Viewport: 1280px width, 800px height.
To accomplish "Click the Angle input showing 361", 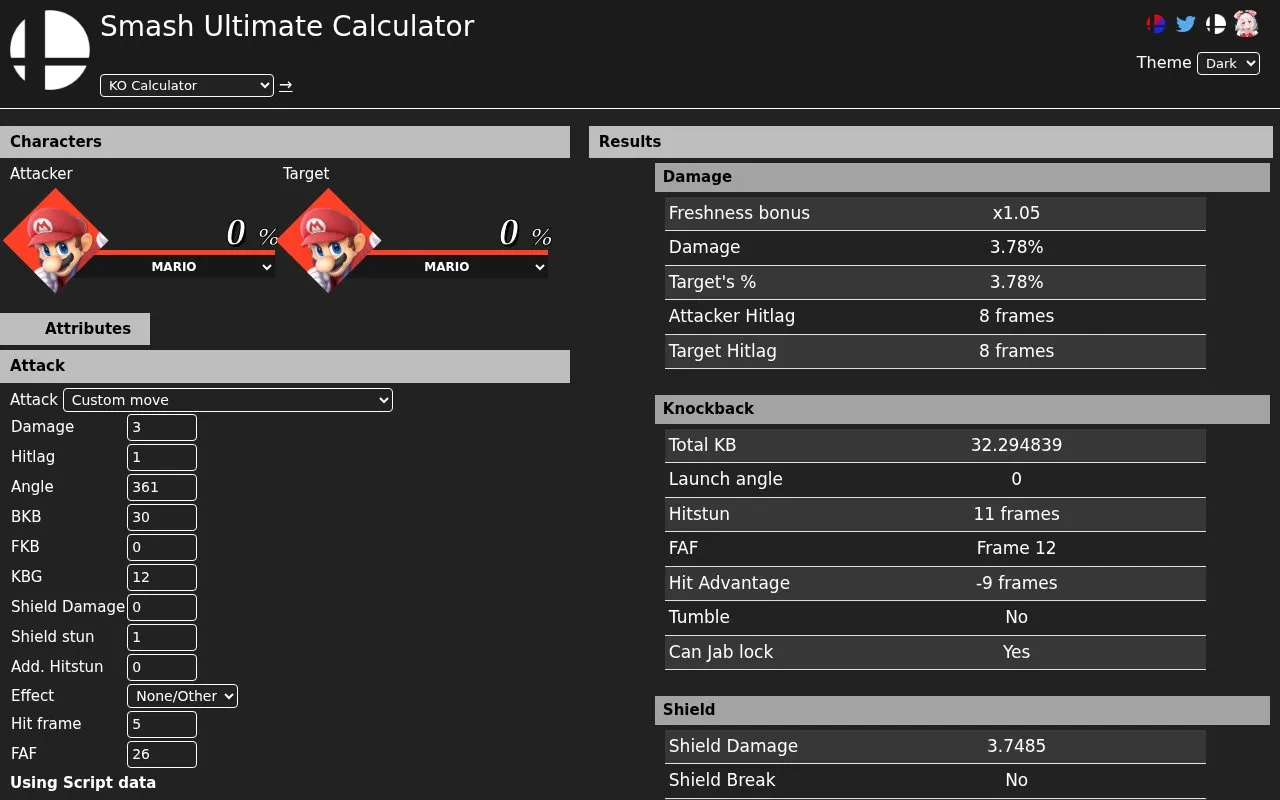I will [162, 487].
